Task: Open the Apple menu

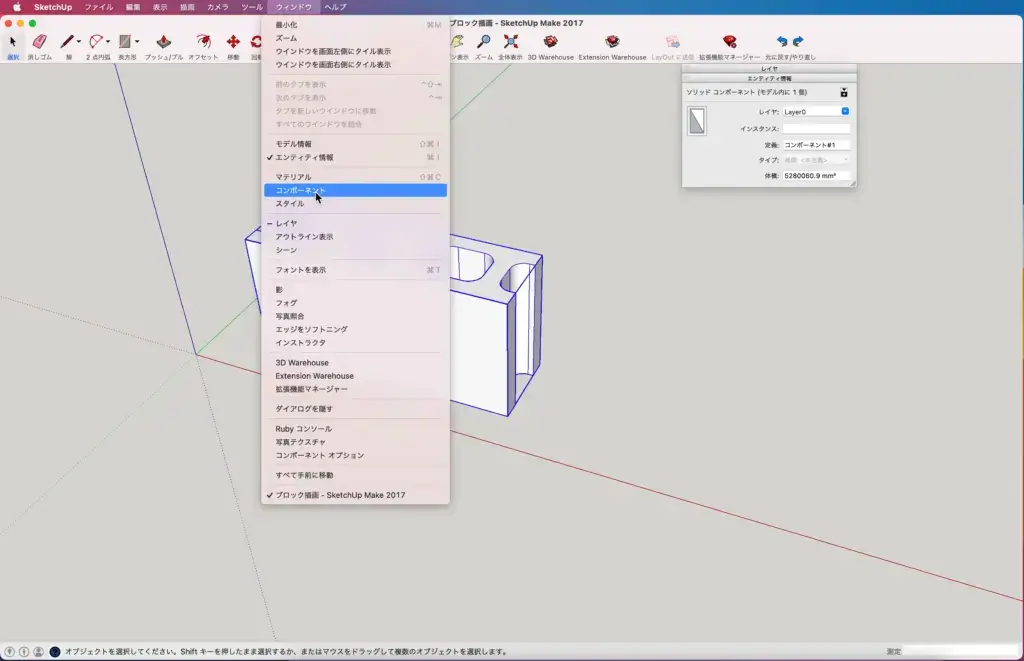Action: [17, 7]
